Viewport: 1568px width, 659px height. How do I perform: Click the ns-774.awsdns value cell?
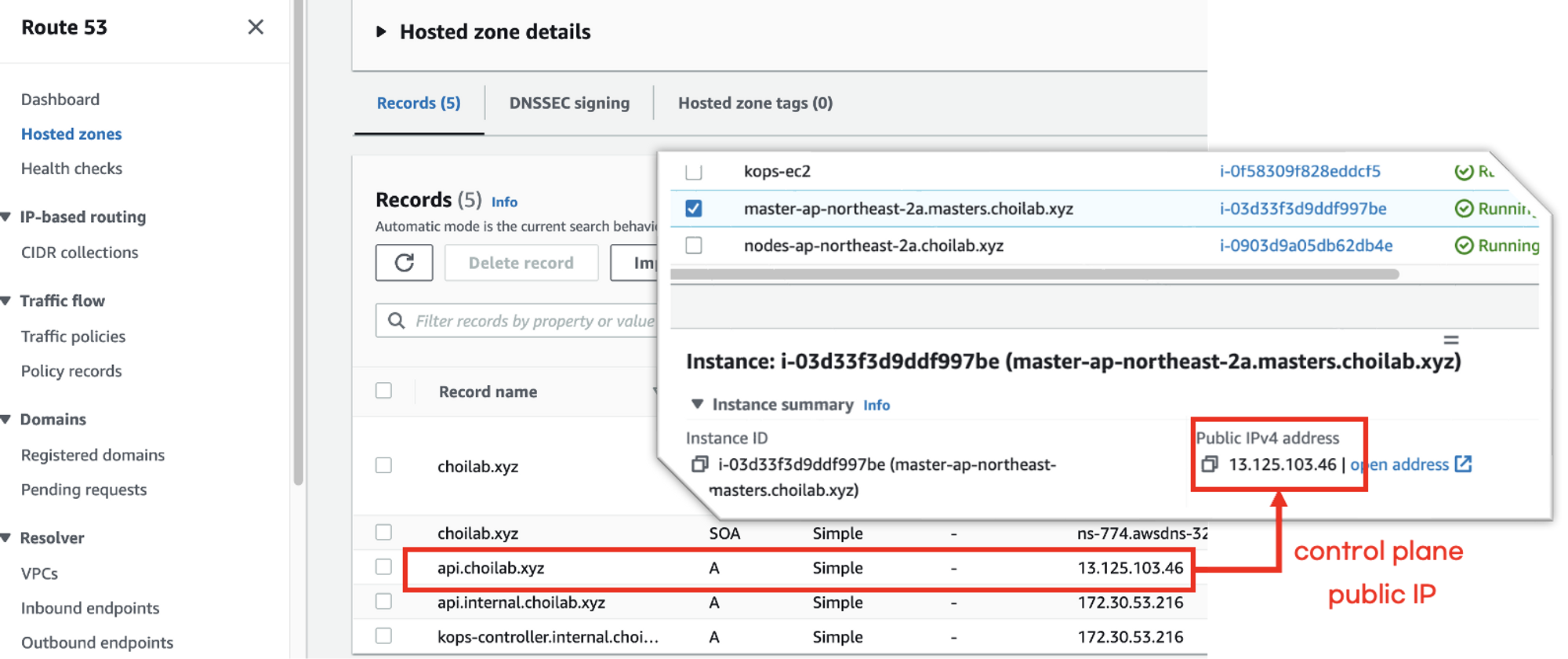[x=1142, y=533]
